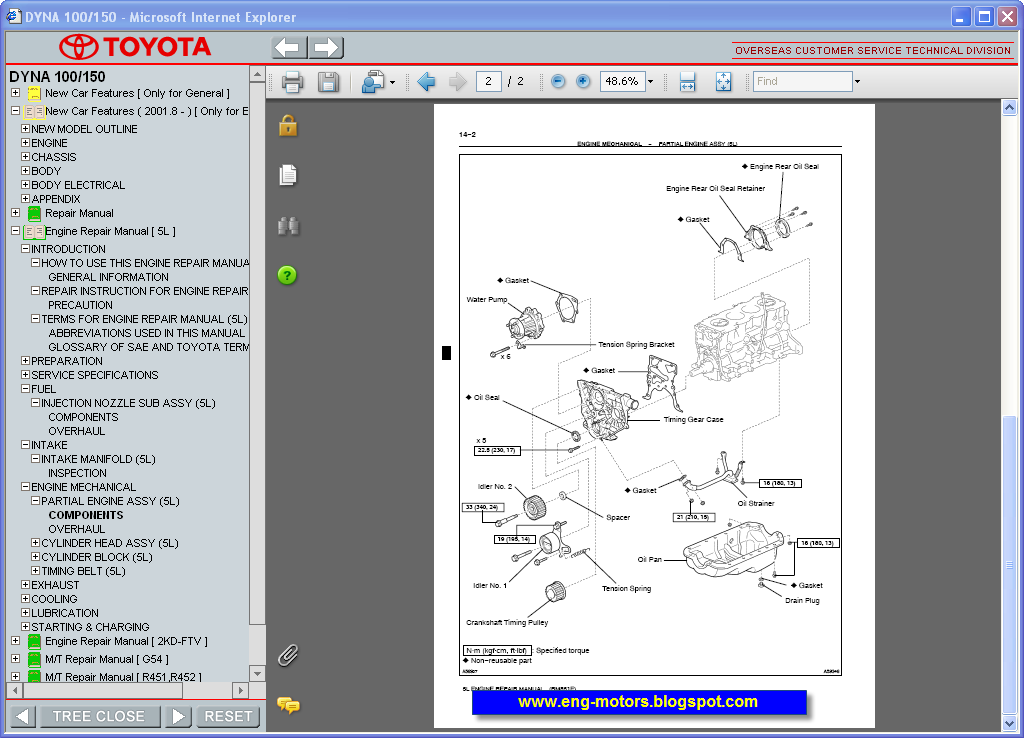1024x738 pixels.
Task: Click document vertical scrollbar thumb
Action: pyautogui.click(x=1010, y=566)
